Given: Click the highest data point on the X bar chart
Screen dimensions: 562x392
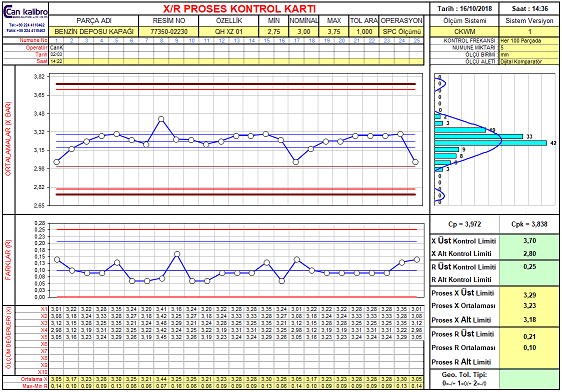Looking at the screenshot, I should click(161, 119).
